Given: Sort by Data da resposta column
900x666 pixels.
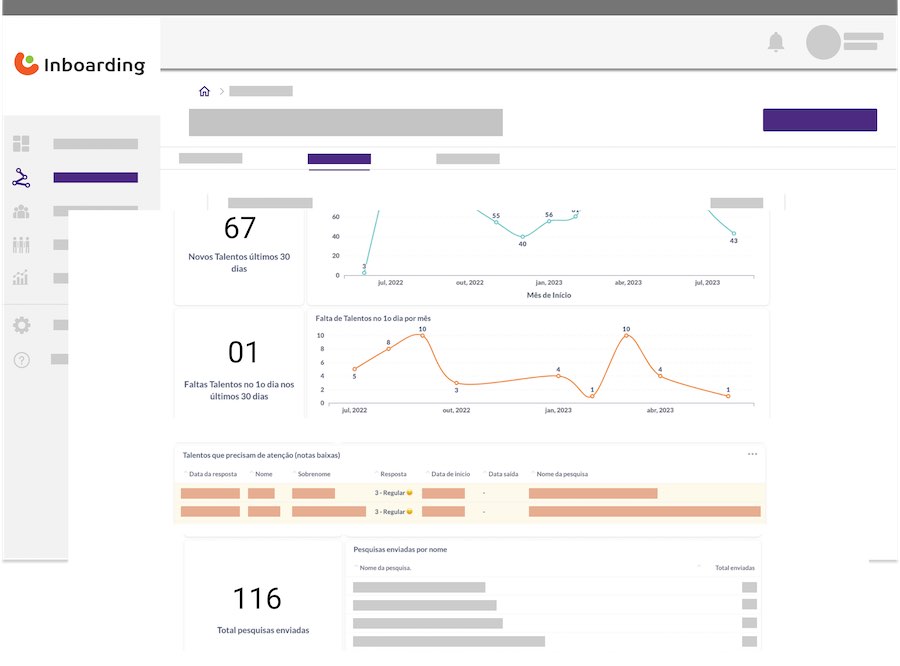Looking at the screenshot, I should (x=212, y=474).
